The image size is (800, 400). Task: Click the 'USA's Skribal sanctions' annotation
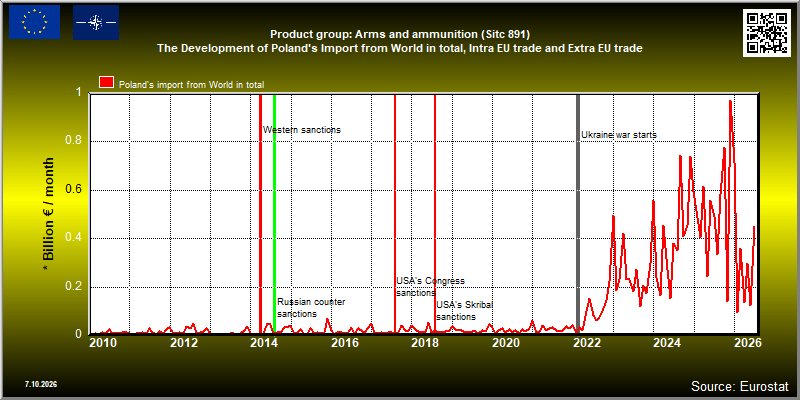(x=465, y=311)
